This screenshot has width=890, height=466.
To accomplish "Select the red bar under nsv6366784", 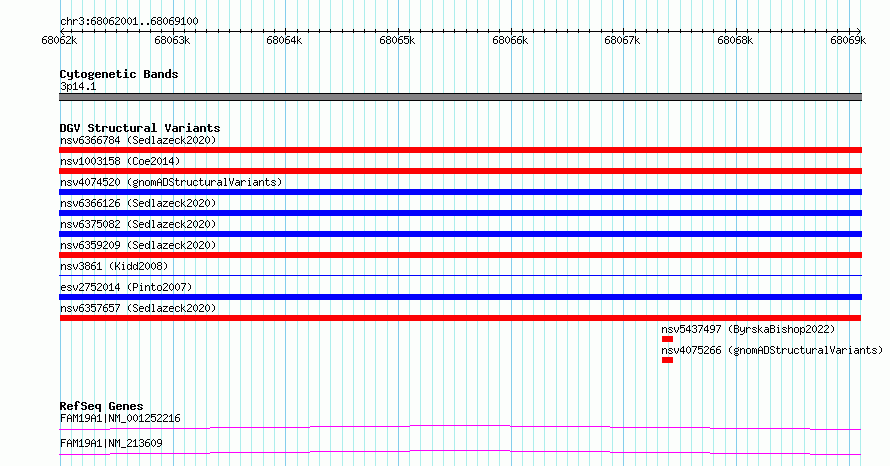I will click(x=460, y=150).
